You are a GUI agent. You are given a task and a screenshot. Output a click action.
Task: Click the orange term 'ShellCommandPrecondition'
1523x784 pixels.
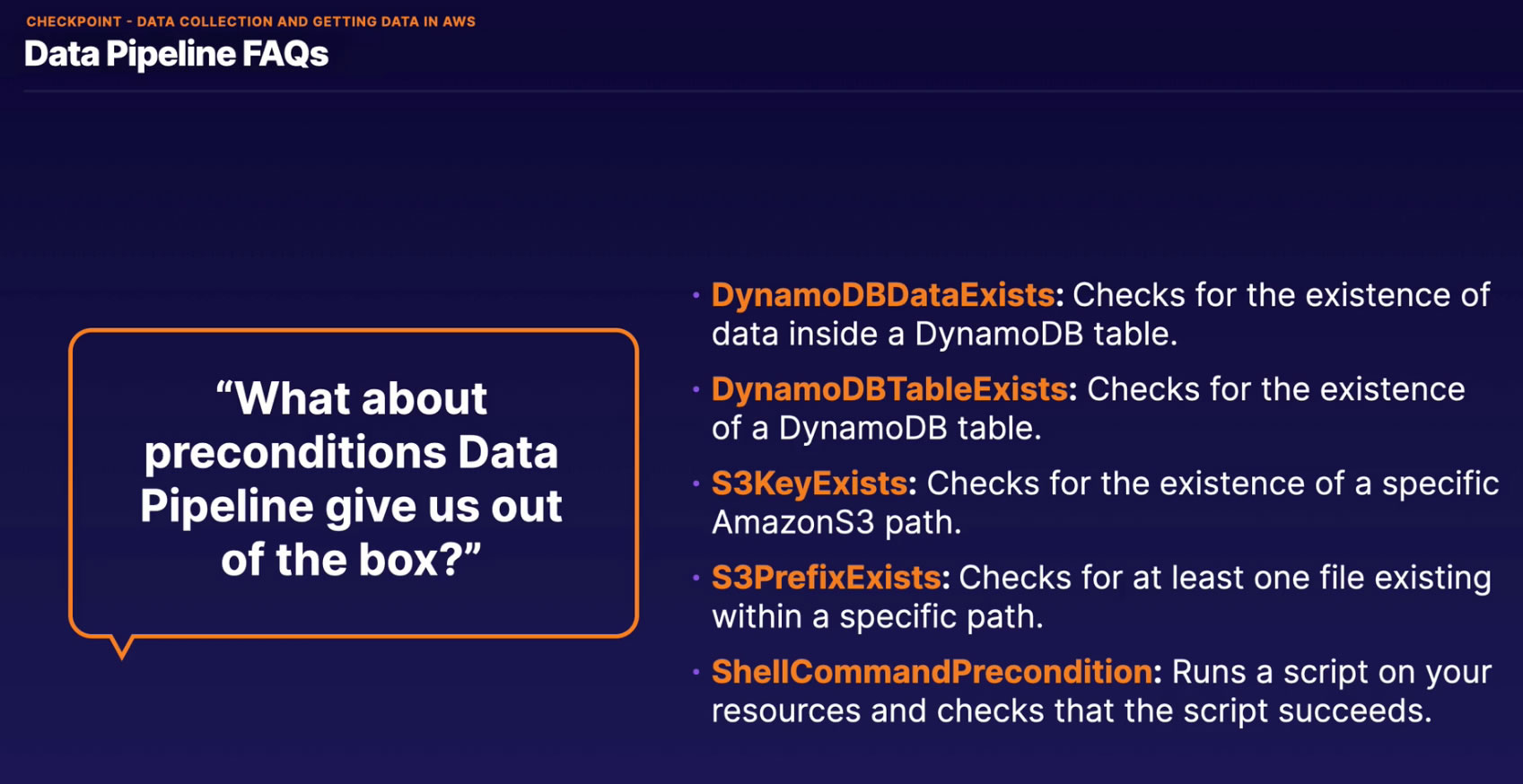932,672
